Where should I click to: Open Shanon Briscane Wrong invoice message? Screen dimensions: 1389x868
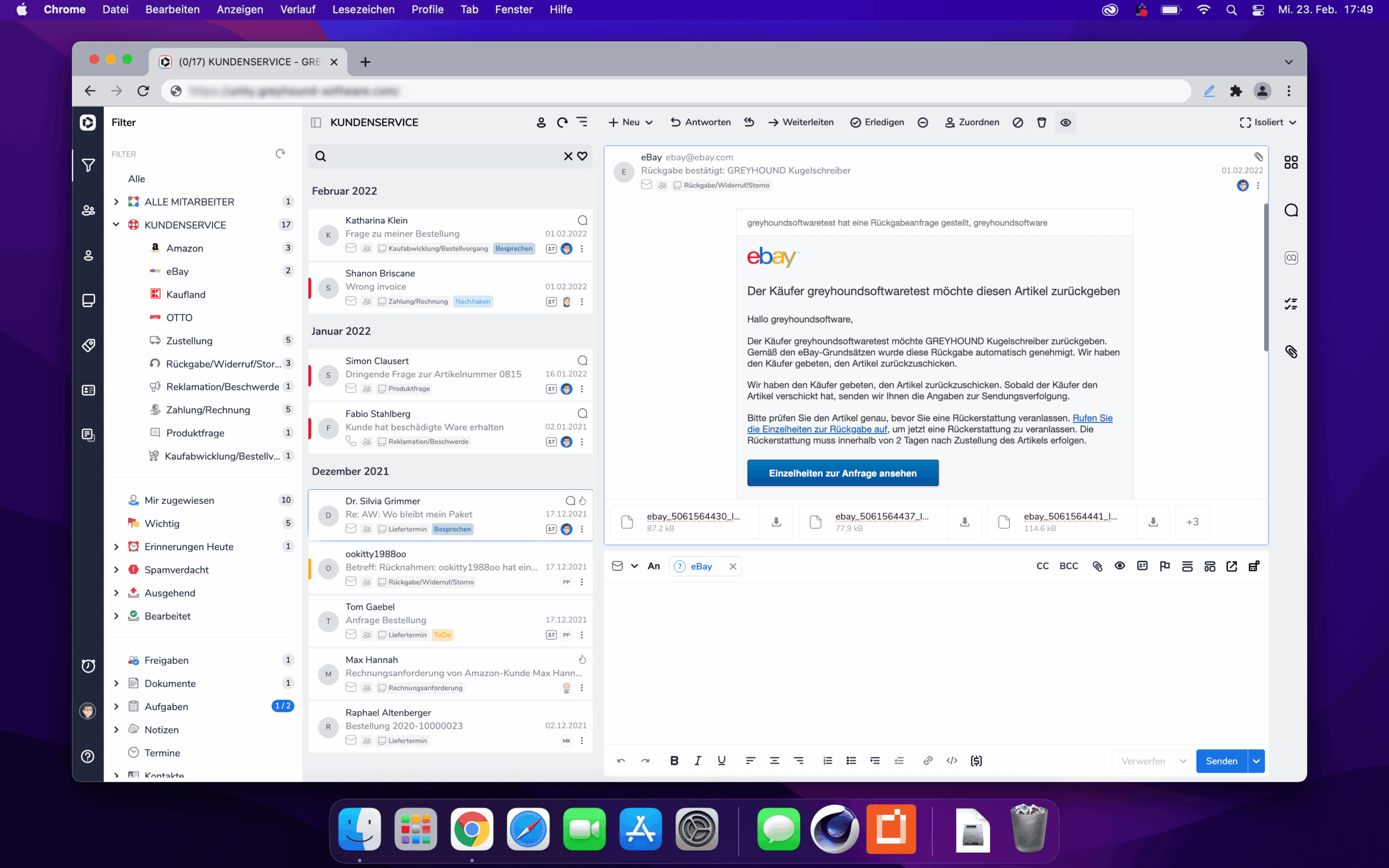pos(450,287)
